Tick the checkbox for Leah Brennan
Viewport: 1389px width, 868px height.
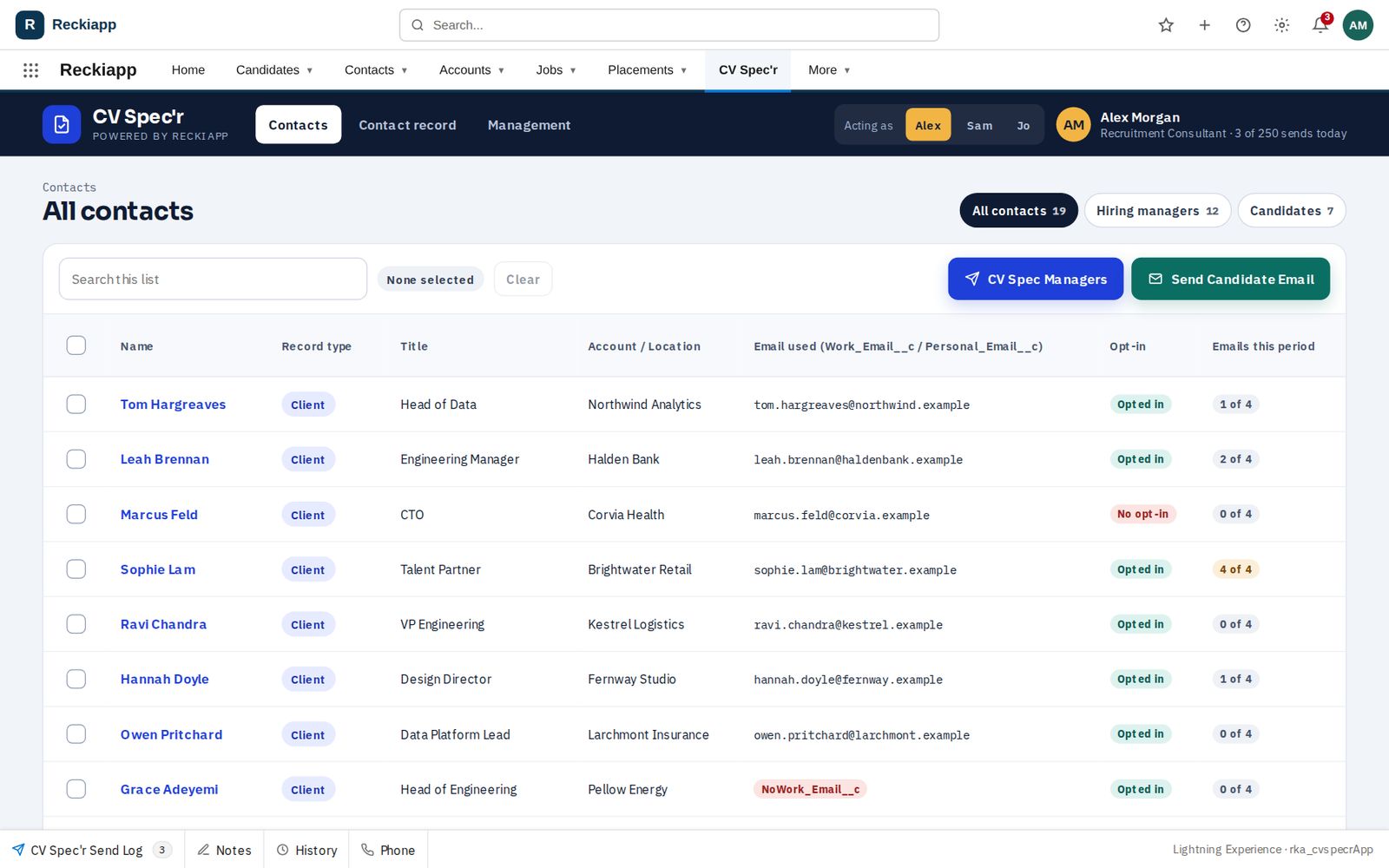point(76,458)
